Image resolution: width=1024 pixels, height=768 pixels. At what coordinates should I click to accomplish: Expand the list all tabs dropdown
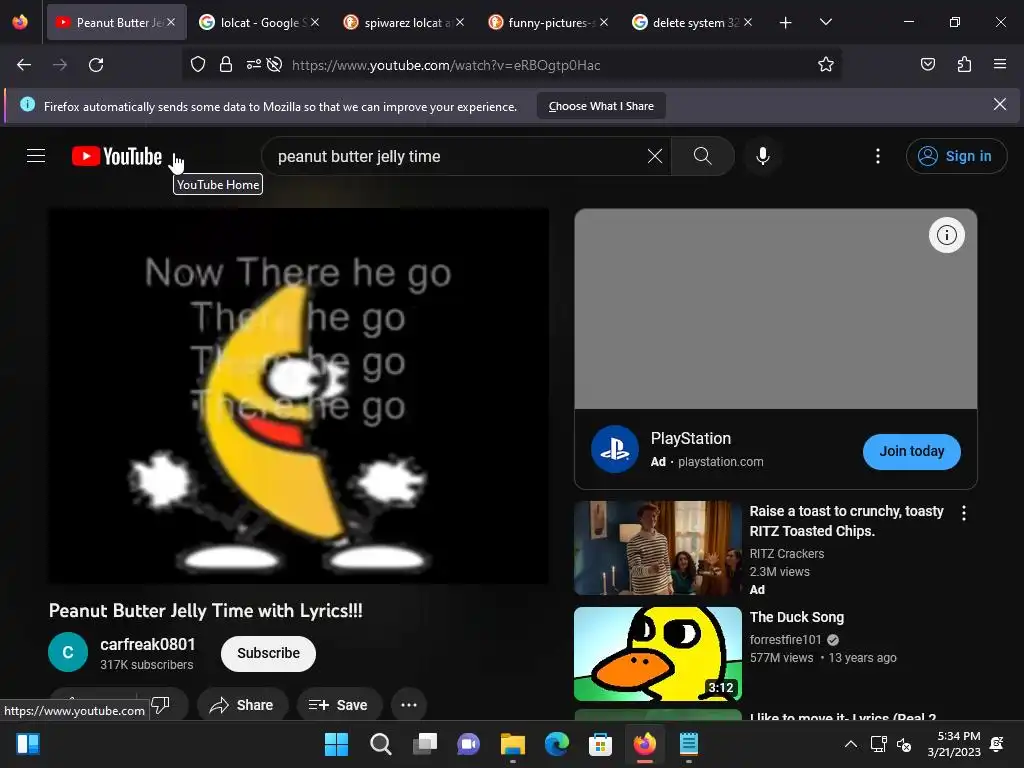pos(825,23)
